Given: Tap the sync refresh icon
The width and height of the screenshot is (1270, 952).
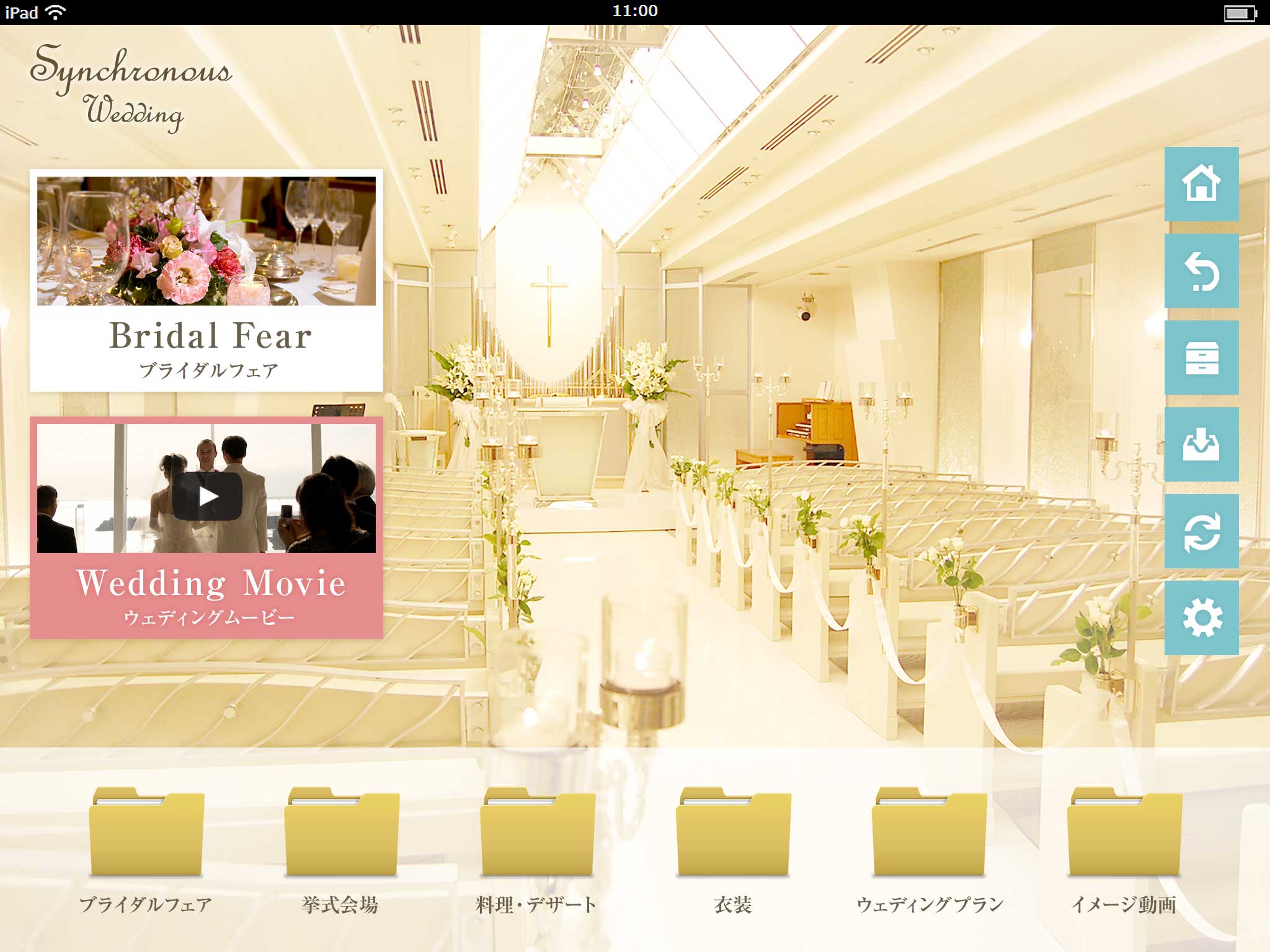Looking at the screenshot, I should (1201, 531).
